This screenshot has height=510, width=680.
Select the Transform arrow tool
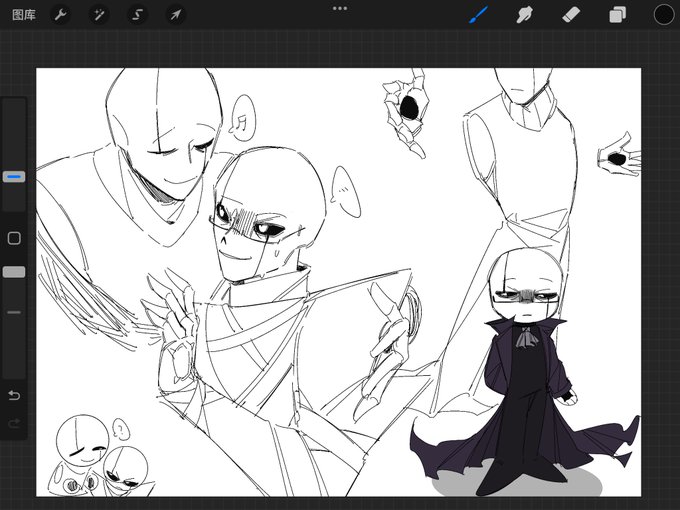pos(175,15)
